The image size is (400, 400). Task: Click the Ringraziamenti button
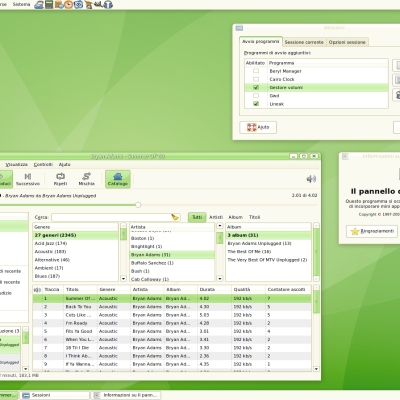tap(372, 231)
